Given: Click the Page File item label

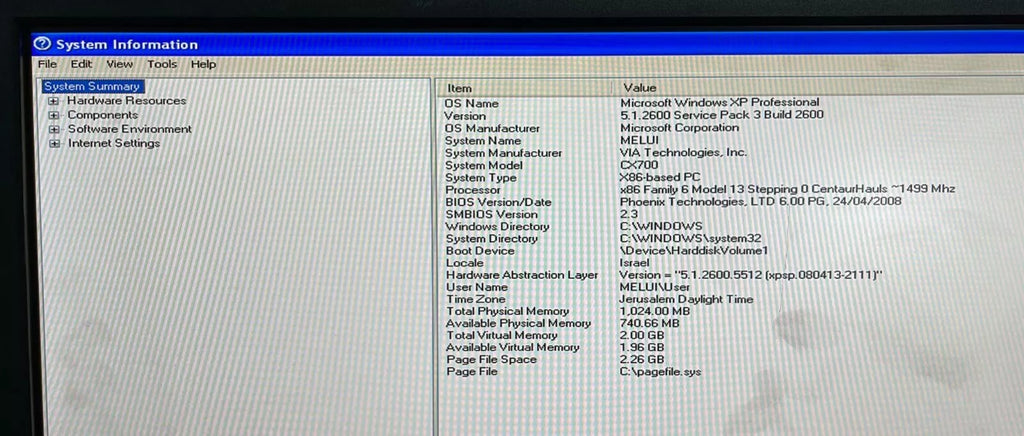Looking at the screenshot, I should point(472,371).
